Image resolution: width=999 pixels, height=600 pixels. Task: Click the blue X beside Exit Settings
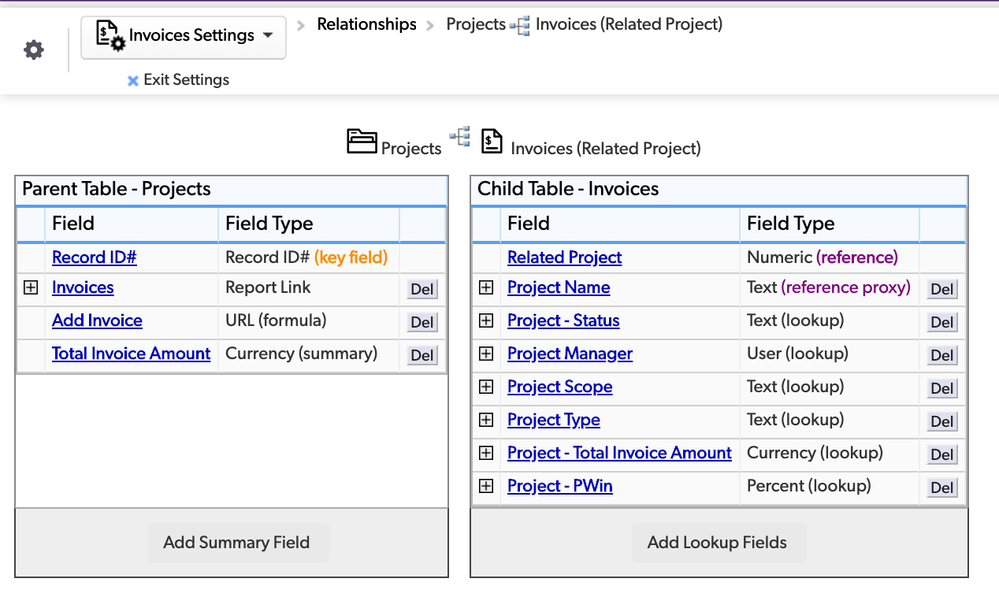point(133,81)
